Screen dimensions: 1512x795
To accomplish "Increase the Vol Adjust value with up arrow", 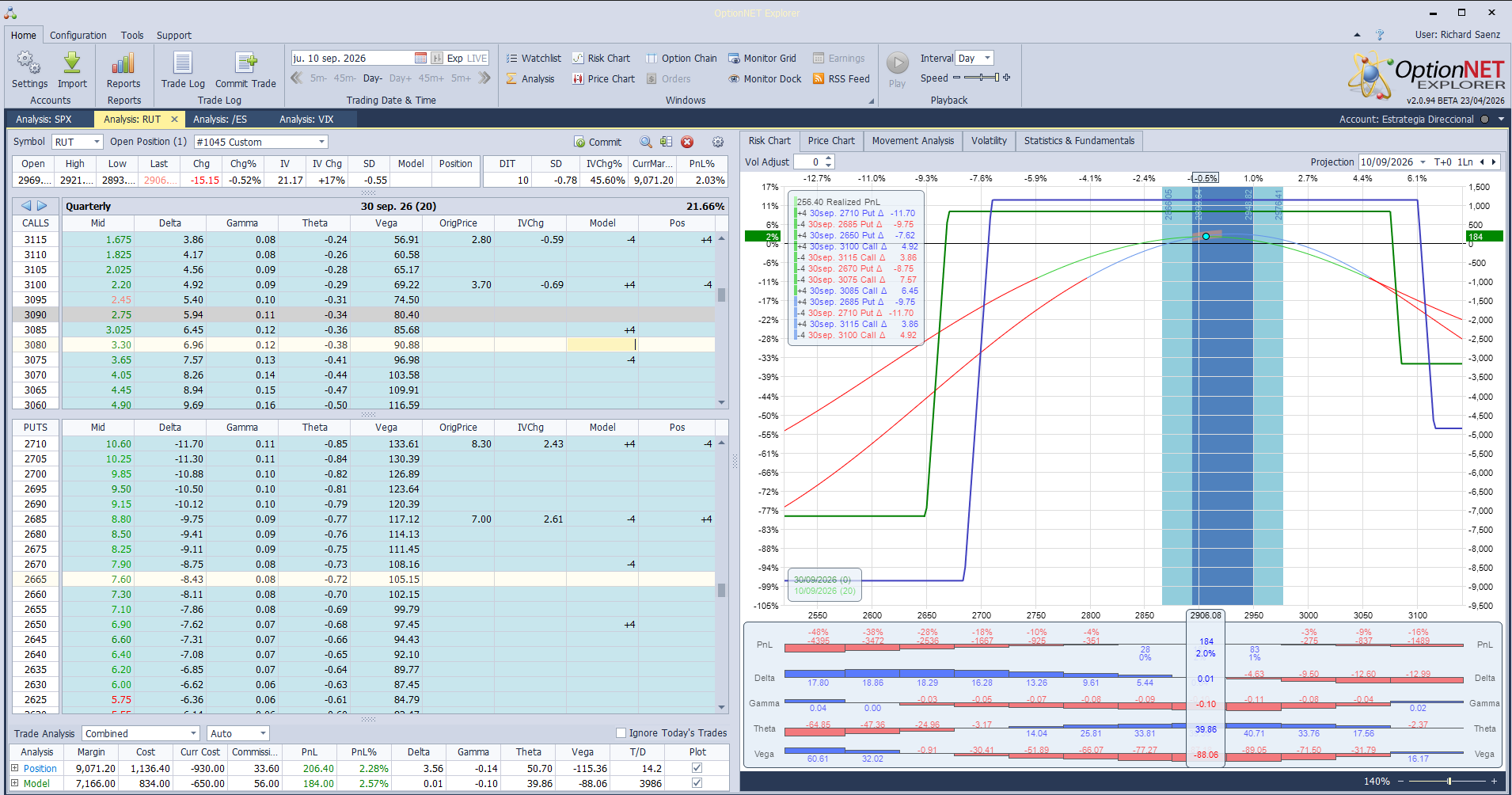I will click(829, 158).
